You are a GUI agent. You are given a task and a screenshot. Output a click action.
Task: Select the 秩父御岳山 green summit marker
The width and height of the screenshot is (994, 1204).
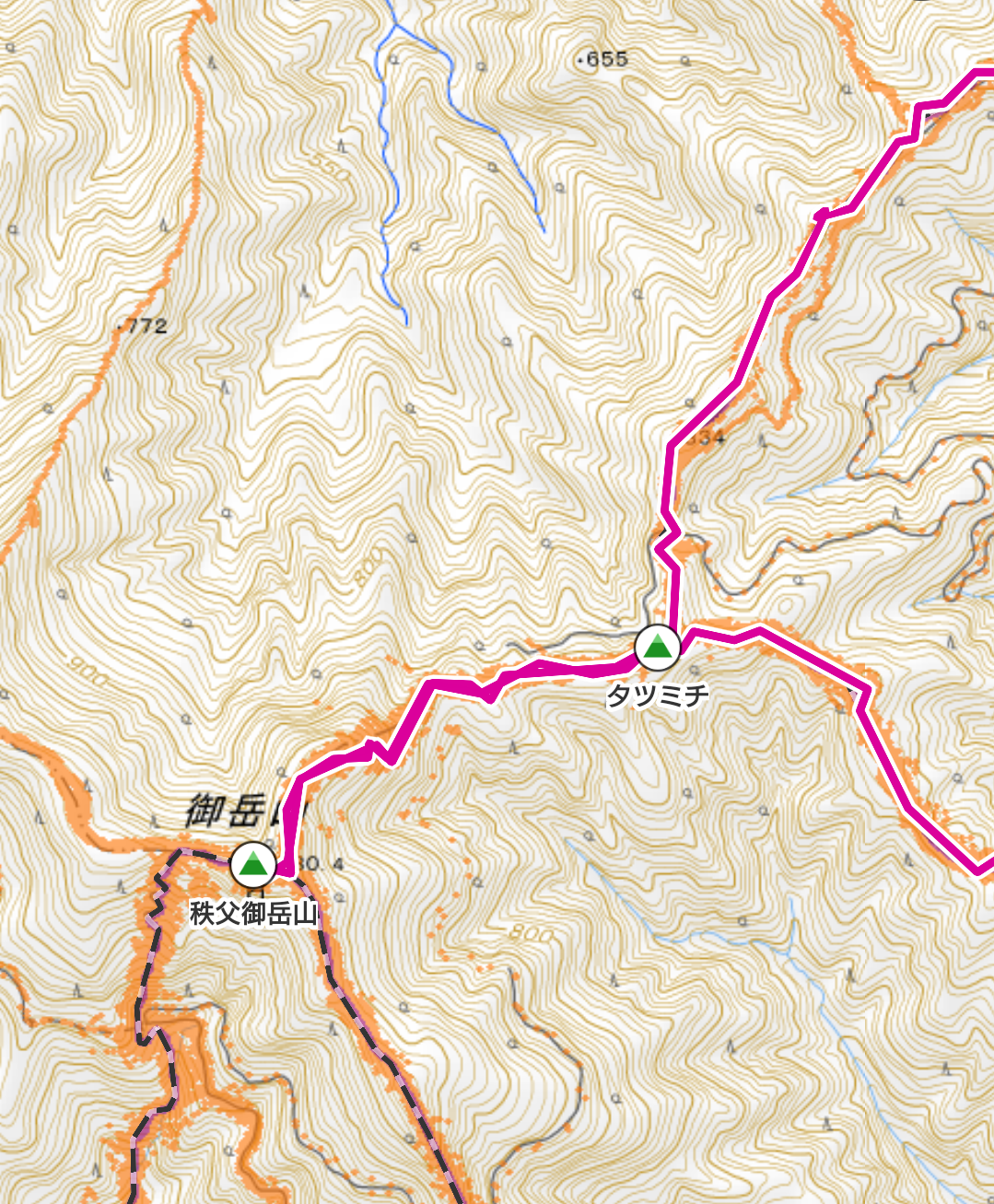tap(252, 864)
